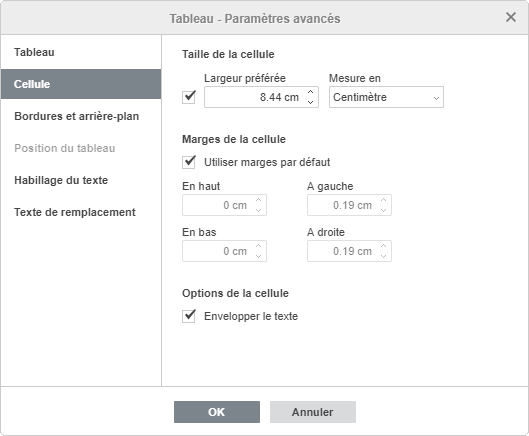
Task: Select the Cellule section
Action: click(x=81, y=84)
